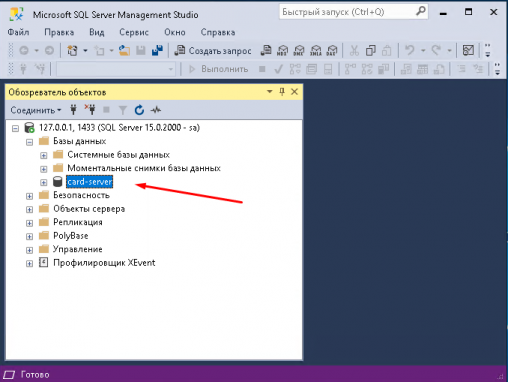Screen dimensions: 508x382
Task: Click the MDX query toolbar icon
Action: (282, 51)
